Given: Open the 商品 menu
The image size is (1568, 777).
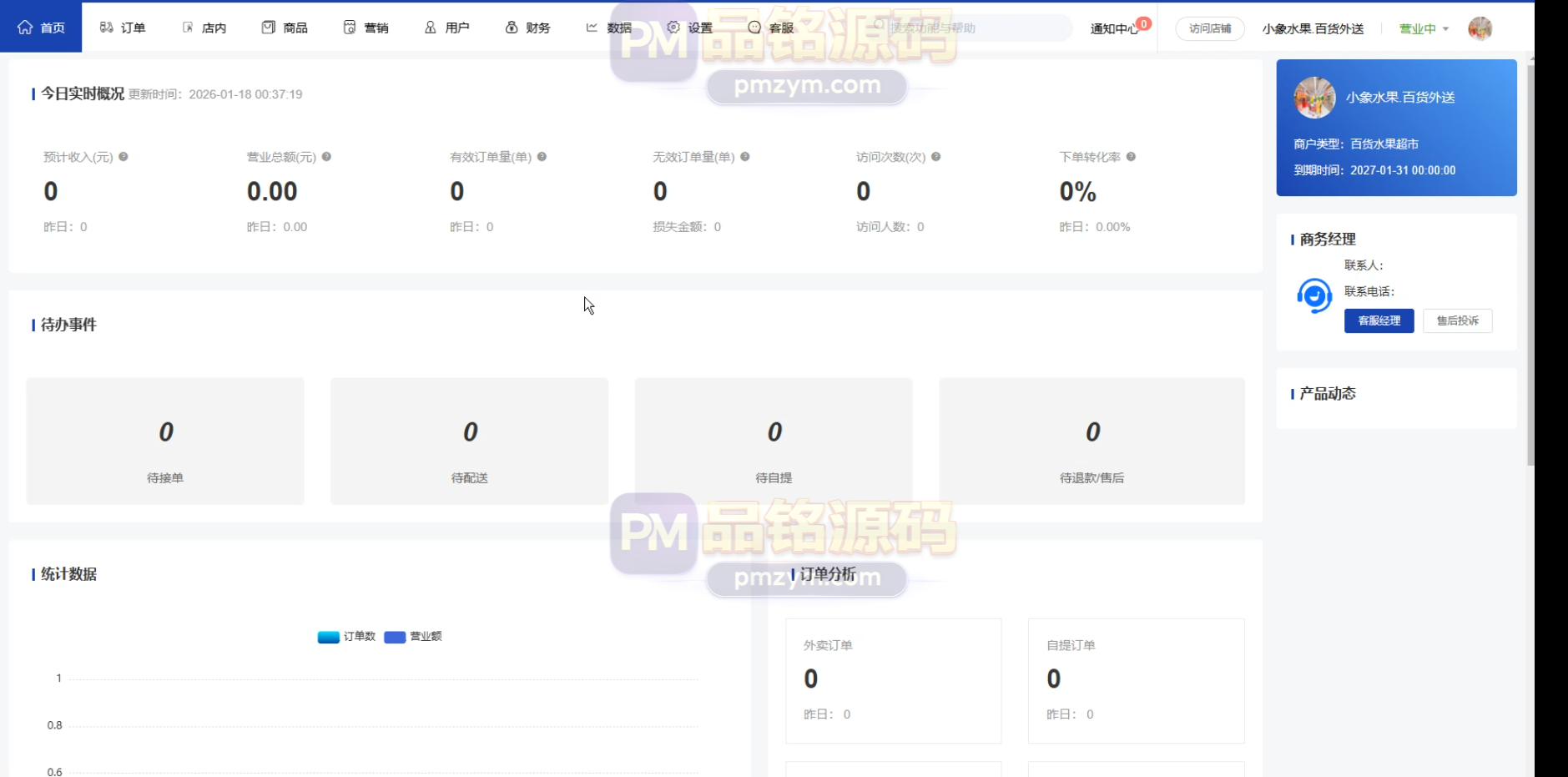Looking at the screenshot, I should pyautogui.click(x=285, y=28).
